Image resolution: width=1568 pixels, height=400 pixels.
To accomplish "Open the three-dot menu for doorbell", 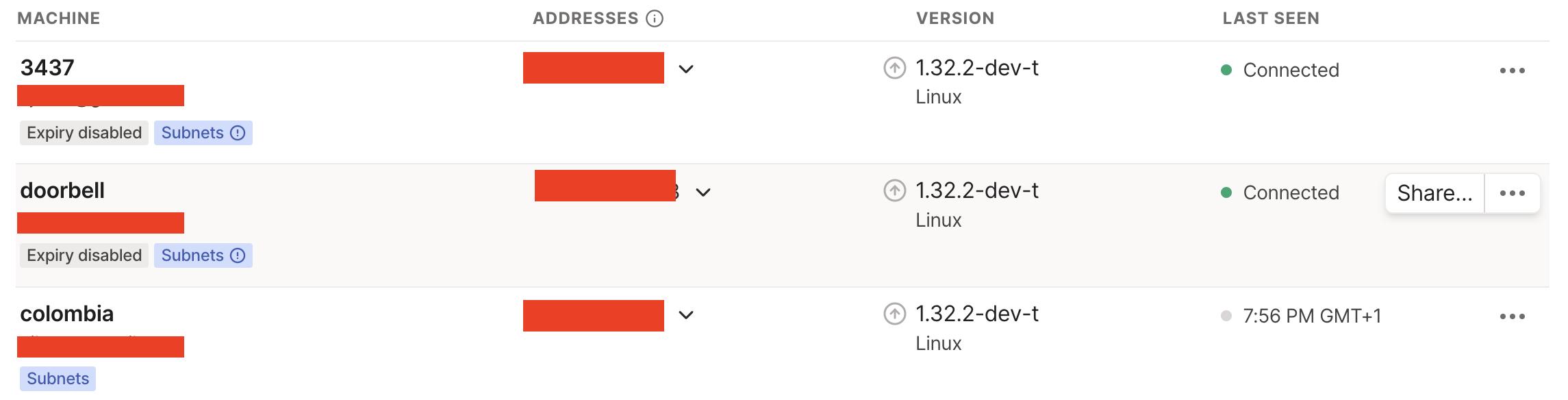I will click(1512, 193).
